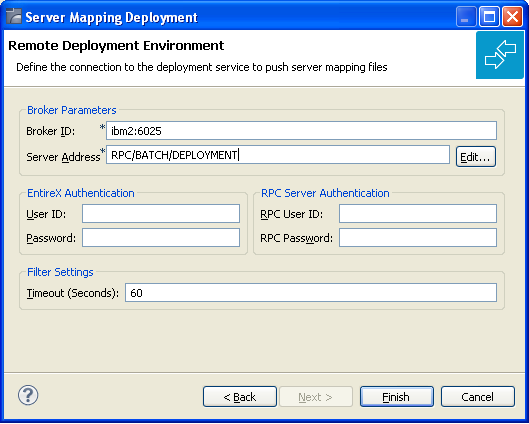This screenshot has height=424, width=529.
Task: Click the help question mark icon
Action: tap(28, 395)
